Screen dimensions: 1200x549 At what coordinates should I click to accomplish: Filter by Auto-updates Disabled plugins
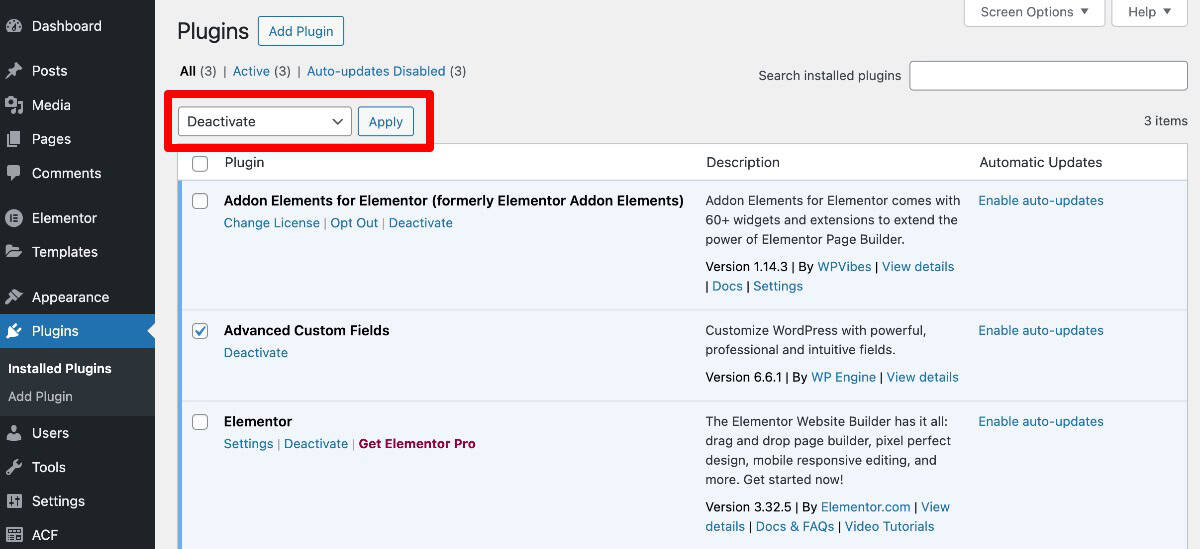[x=376, y=71]
